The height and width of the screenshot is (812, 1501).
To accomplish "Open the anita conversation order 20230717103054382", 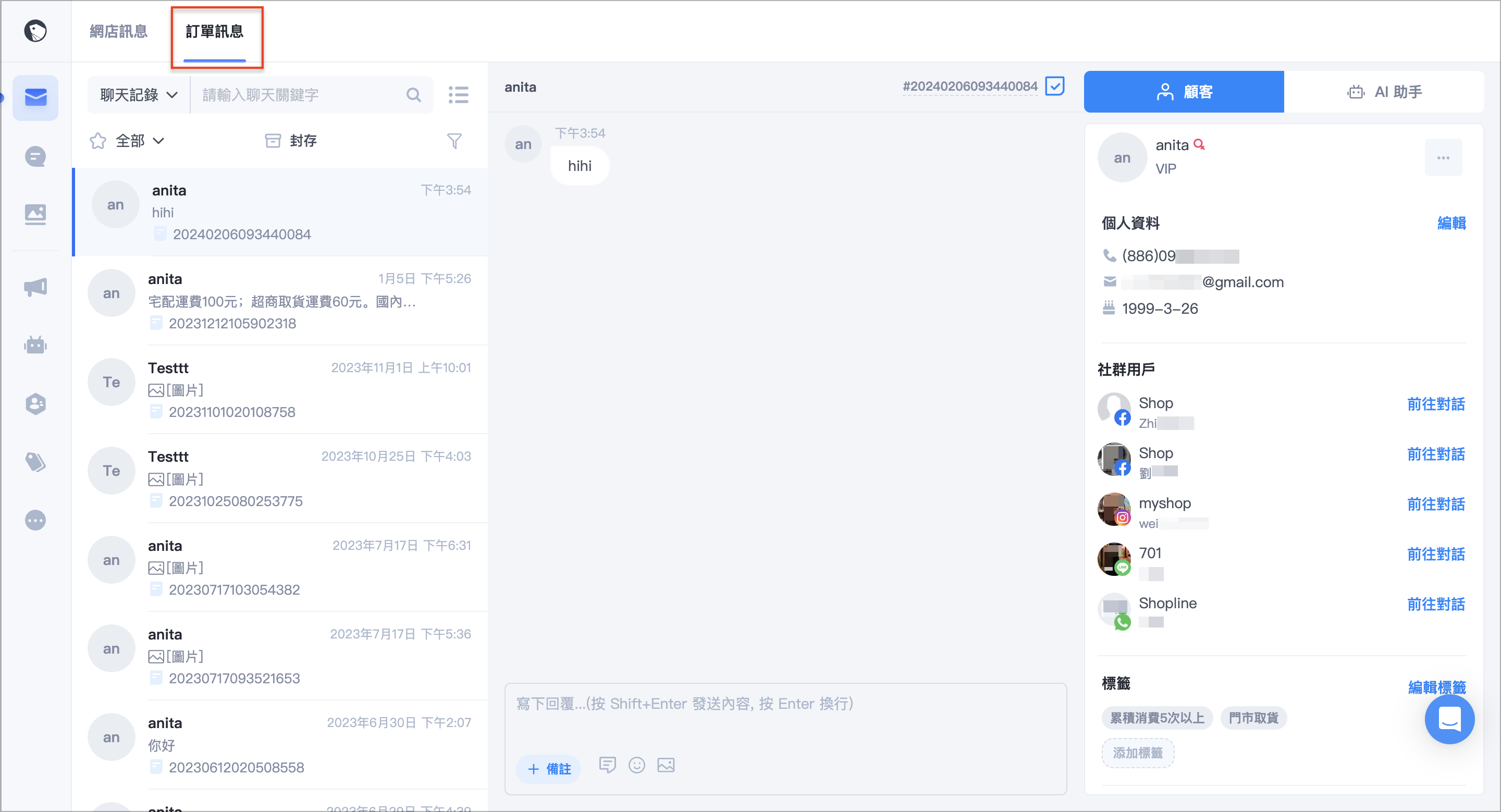I will click(280, 568).
